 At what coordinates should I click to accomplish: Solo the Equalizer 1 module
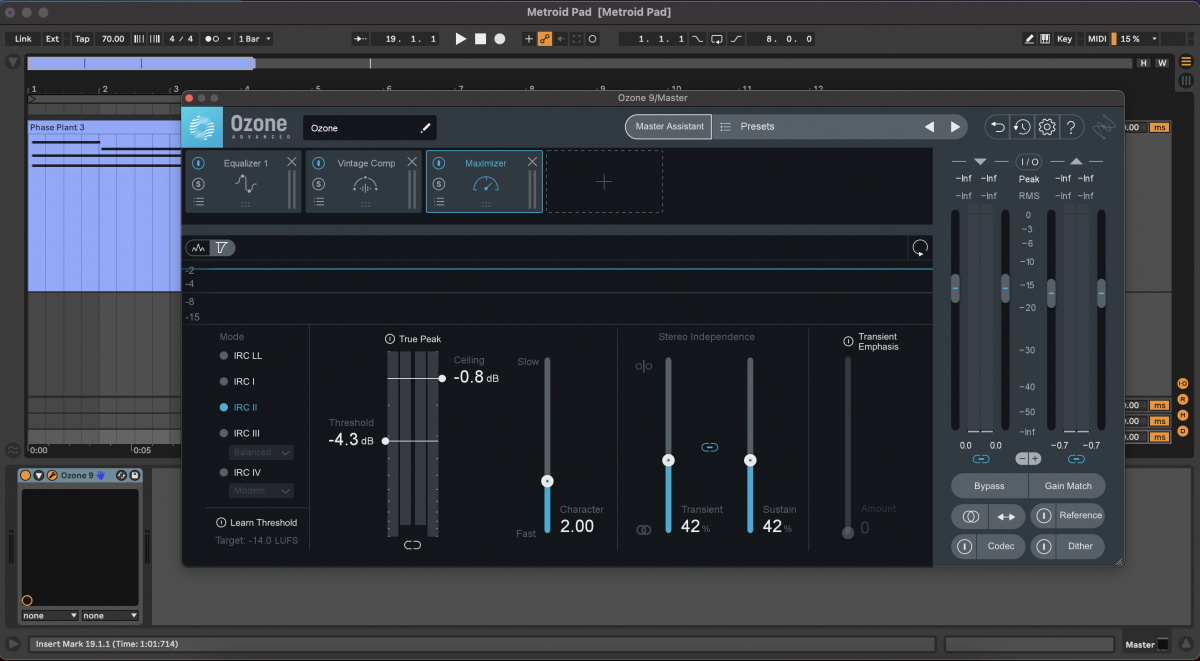tap(198, 183)
